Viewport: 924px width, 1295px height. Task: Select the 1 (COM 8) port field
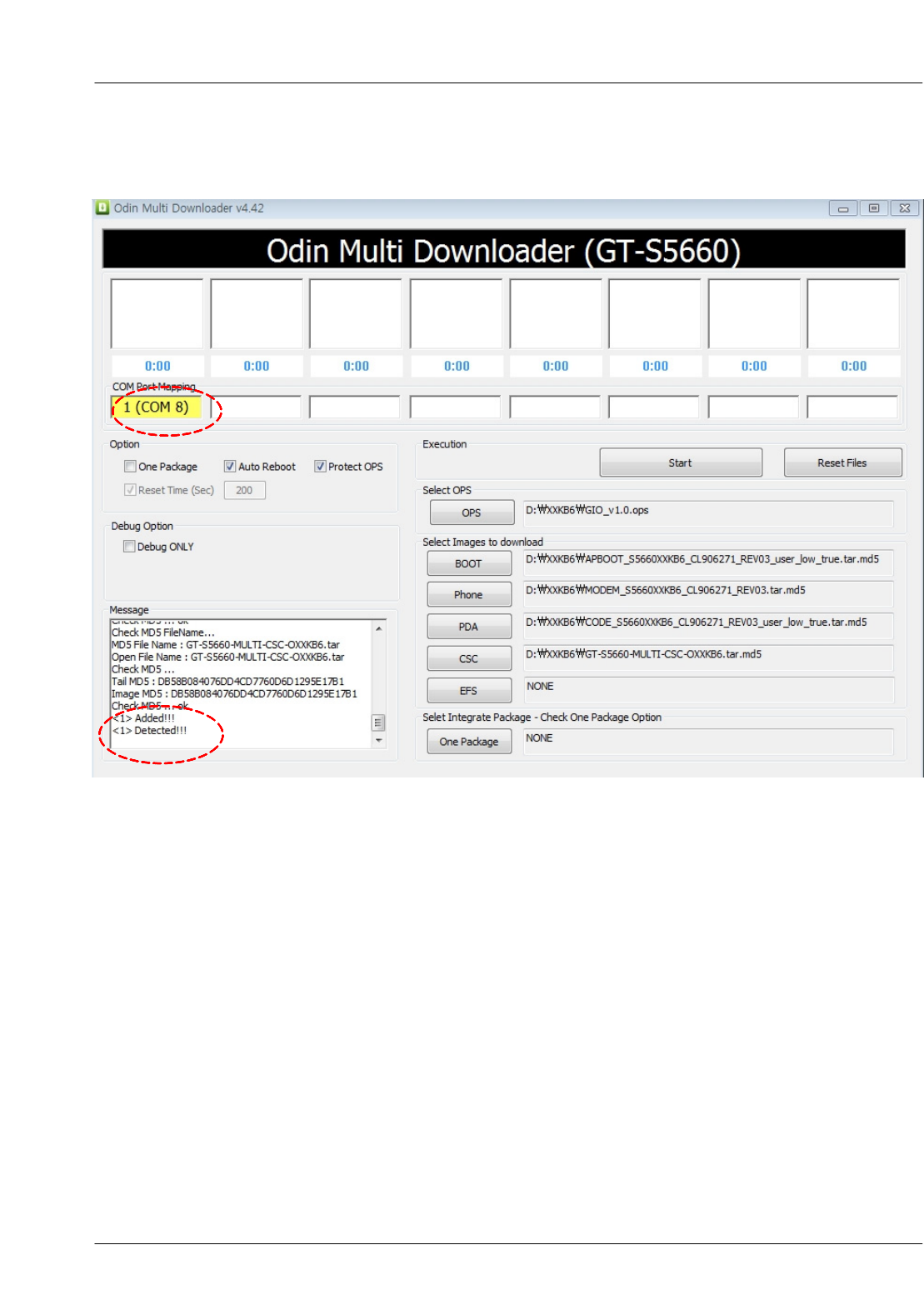click(x=157, y=407)
